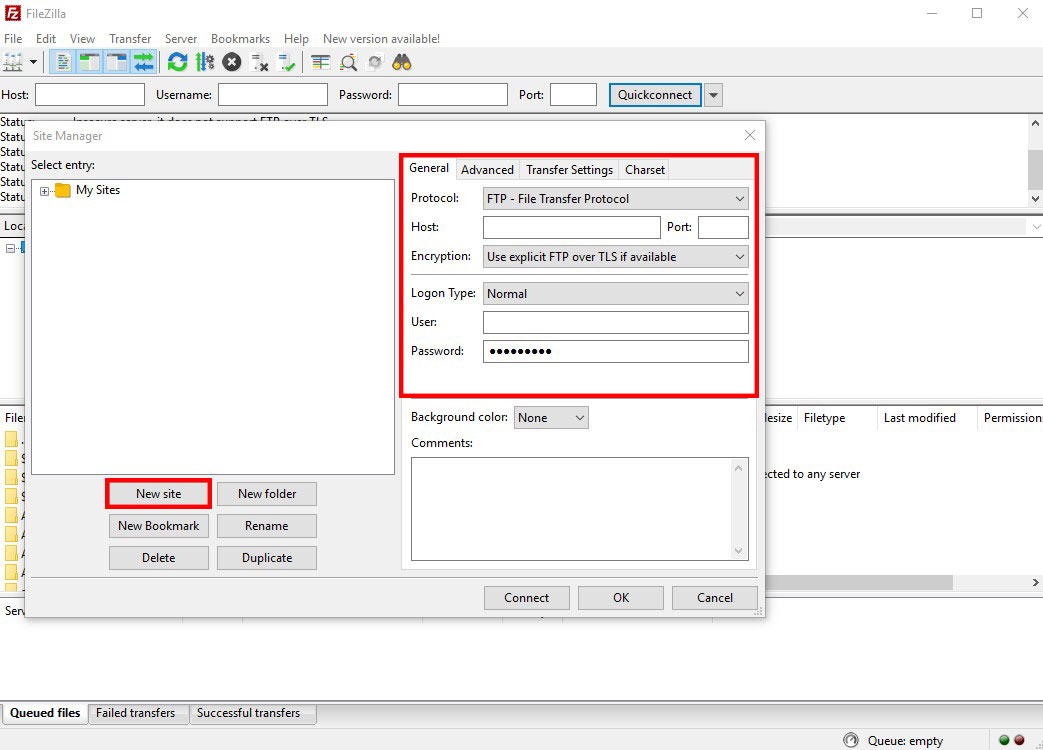The image size is (1043, 750).
Task: Click the binoculars file search icon
Action: 402,62
